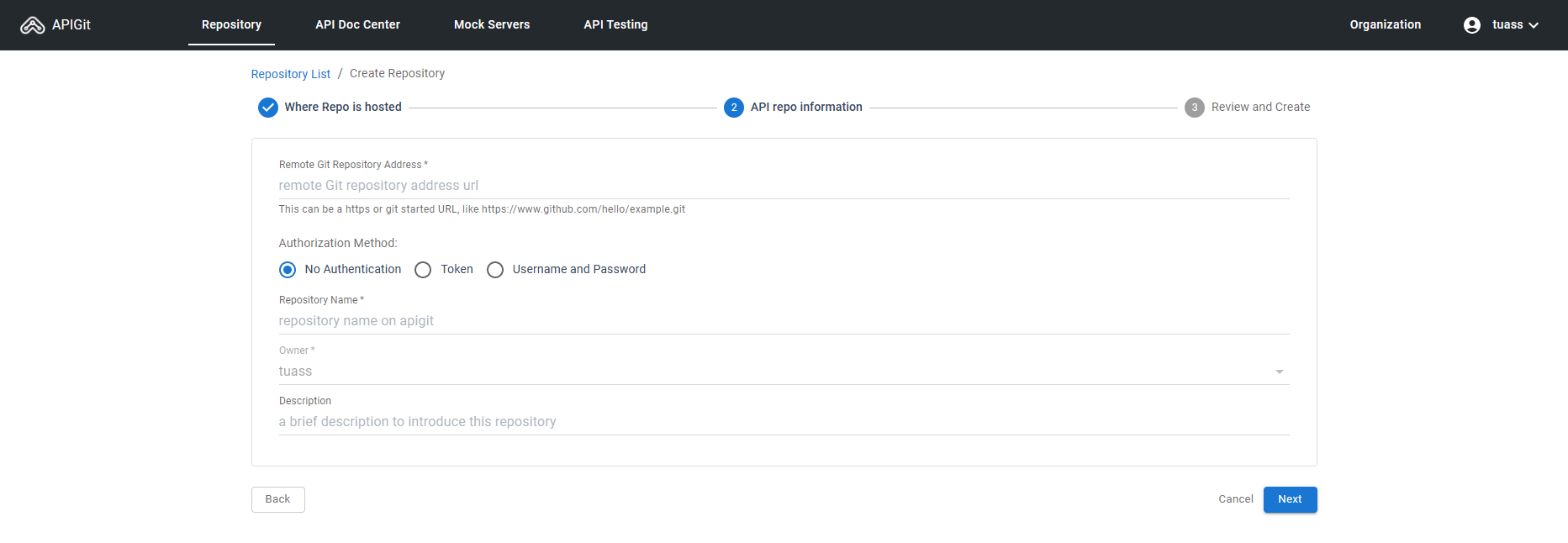
Task: Open the Mock Servers tab
Action: [x=492, y=25]
